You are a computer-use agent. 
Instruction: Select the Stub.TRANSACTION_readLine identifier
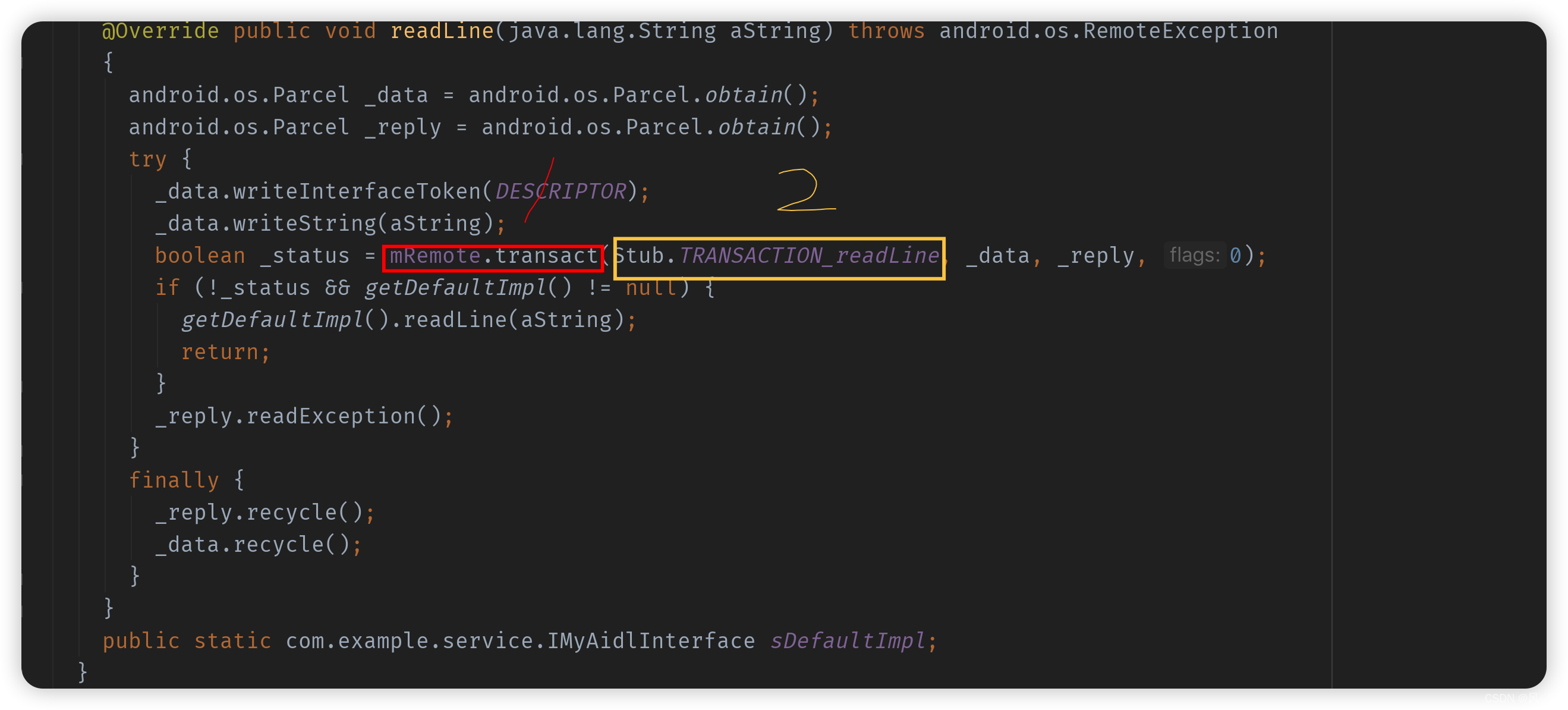[x=780, y=256]
